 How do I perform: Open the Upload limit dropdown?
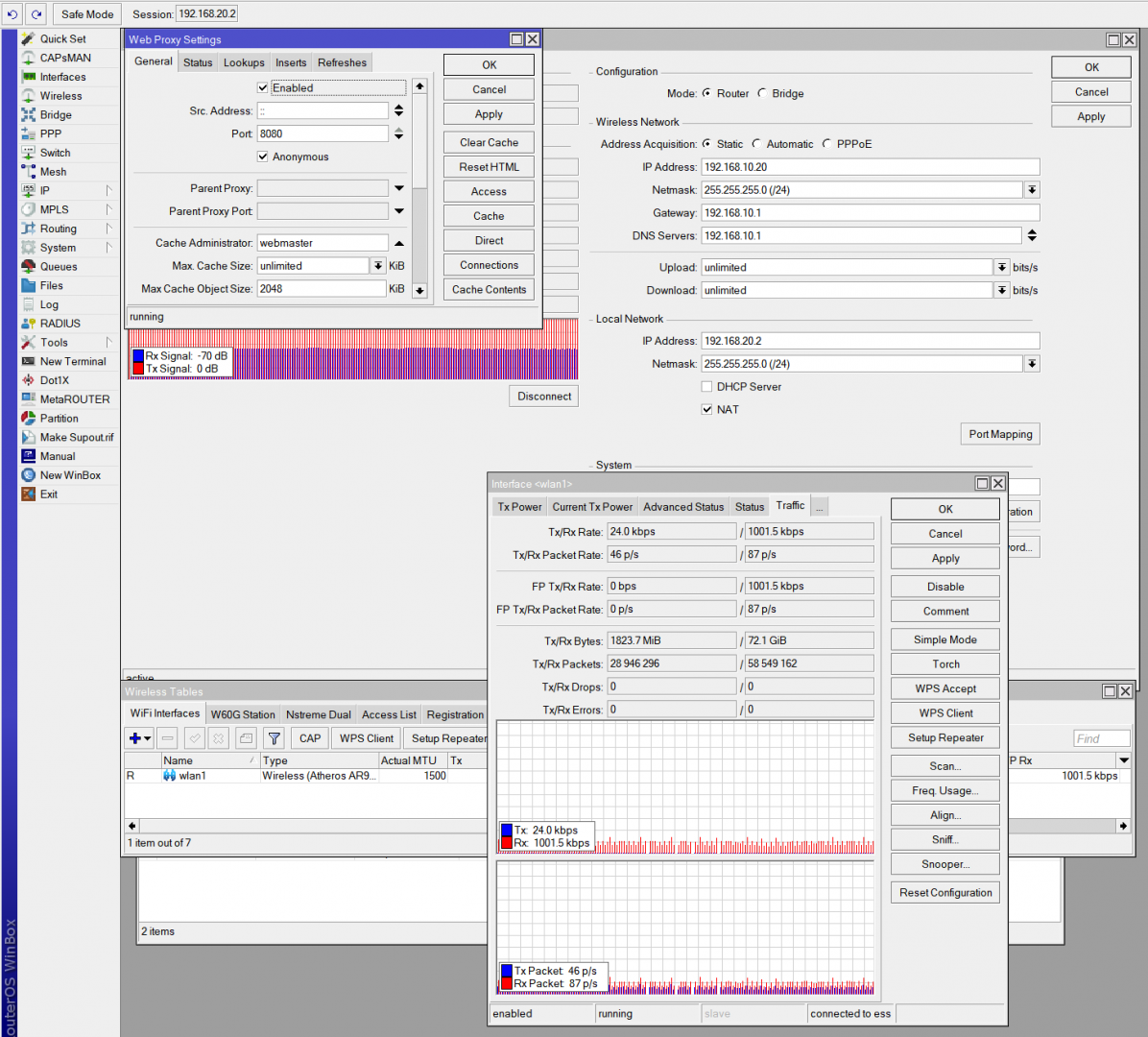pyautogui.click(x=1002, y=268)
